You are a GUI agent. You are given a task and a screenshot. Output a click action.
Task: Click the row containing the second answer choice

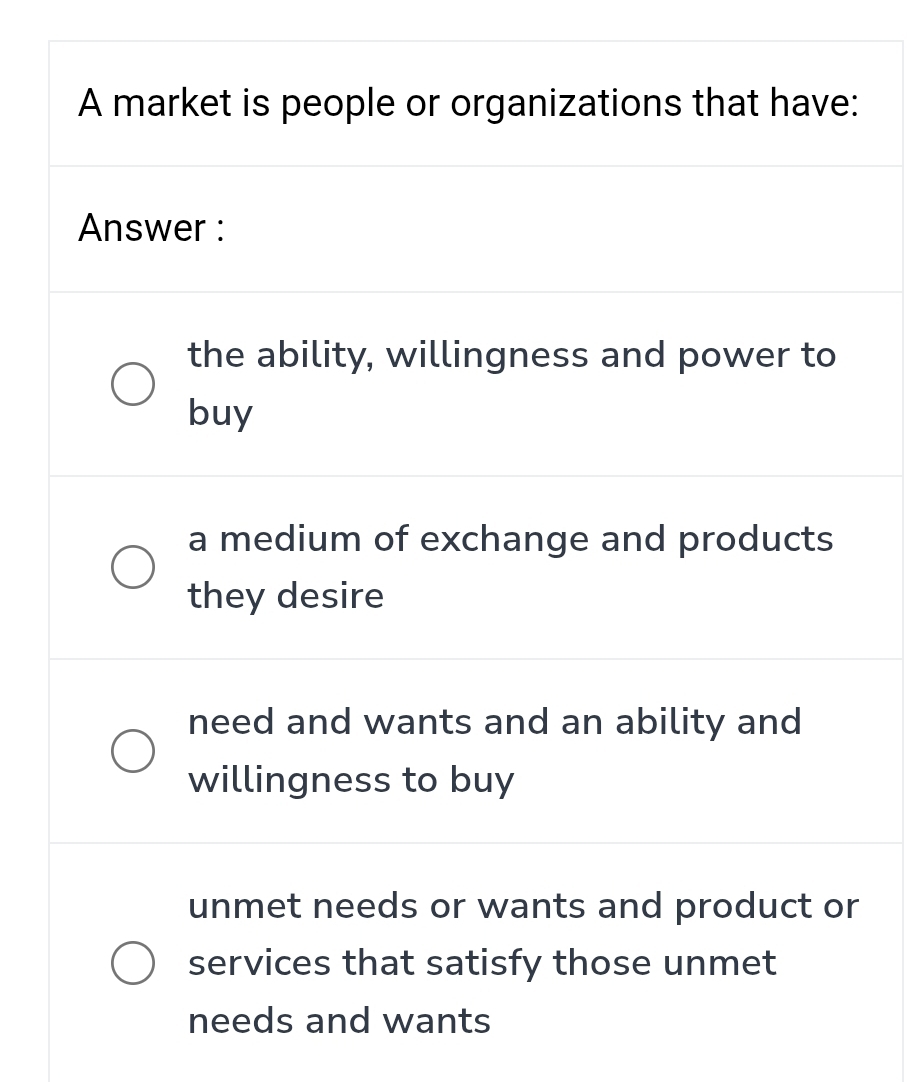(x=475, y=567)
